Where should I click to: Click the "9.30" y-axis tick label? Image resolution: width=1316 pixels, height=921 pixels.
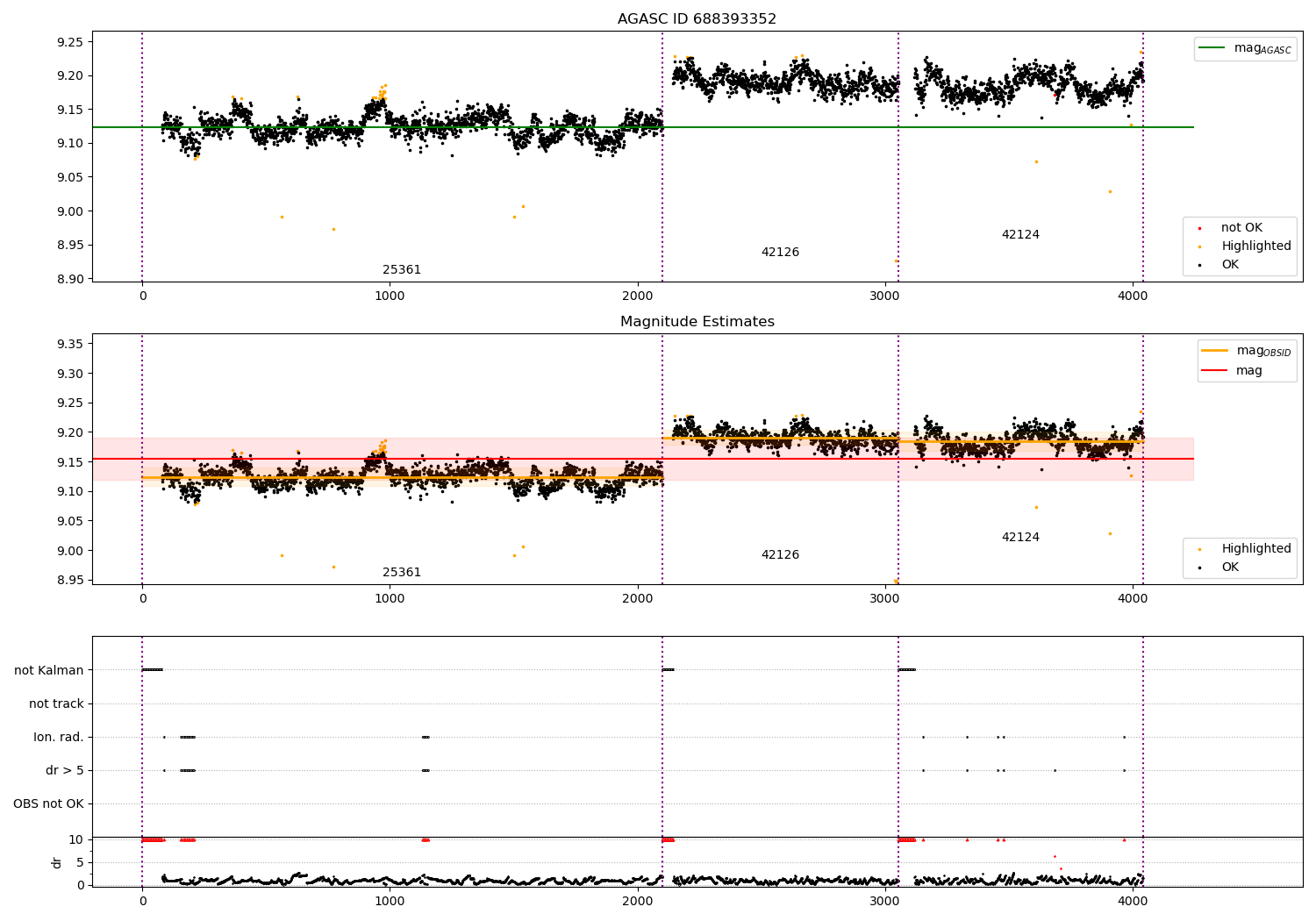click(x=70, y=374)
